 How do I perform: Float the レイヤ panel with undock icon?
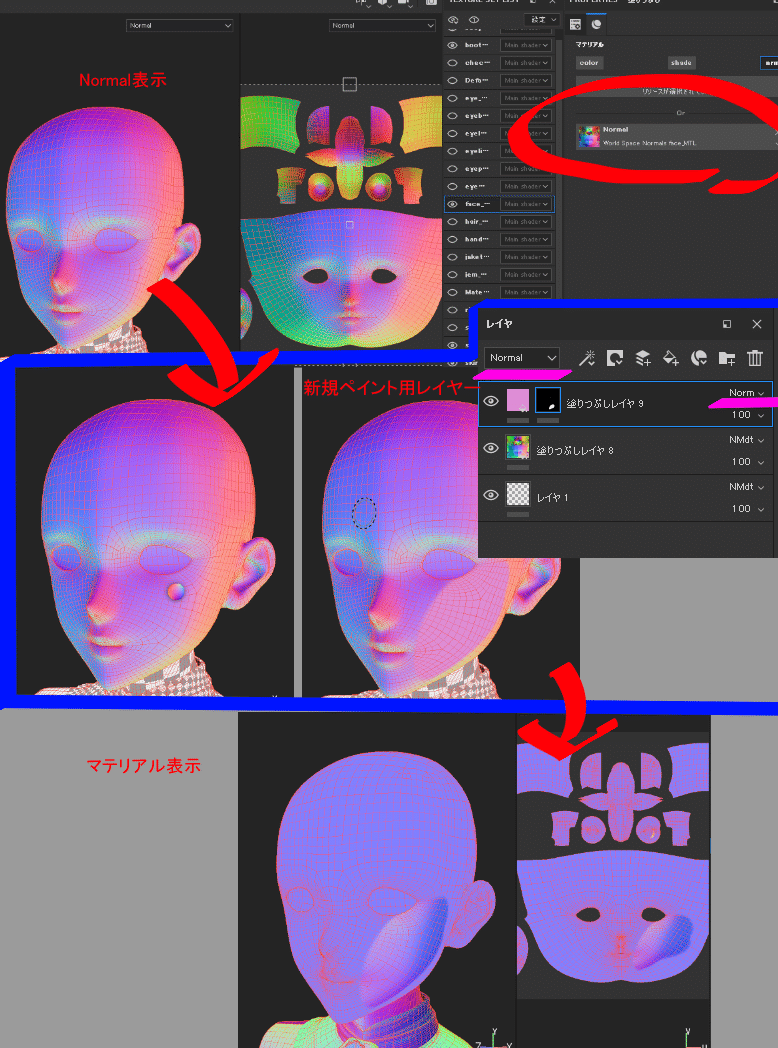tap(727, 324)
